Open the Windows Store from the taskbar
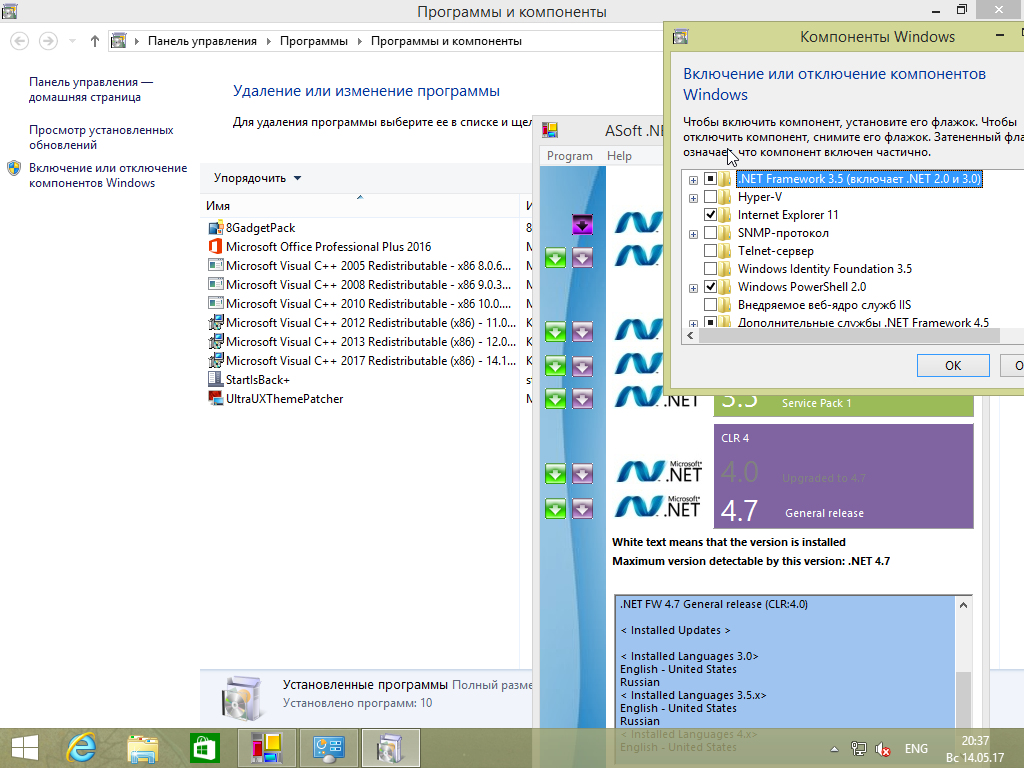The width and height of the screenshot is (1024, 768). [x=204, y=748]
